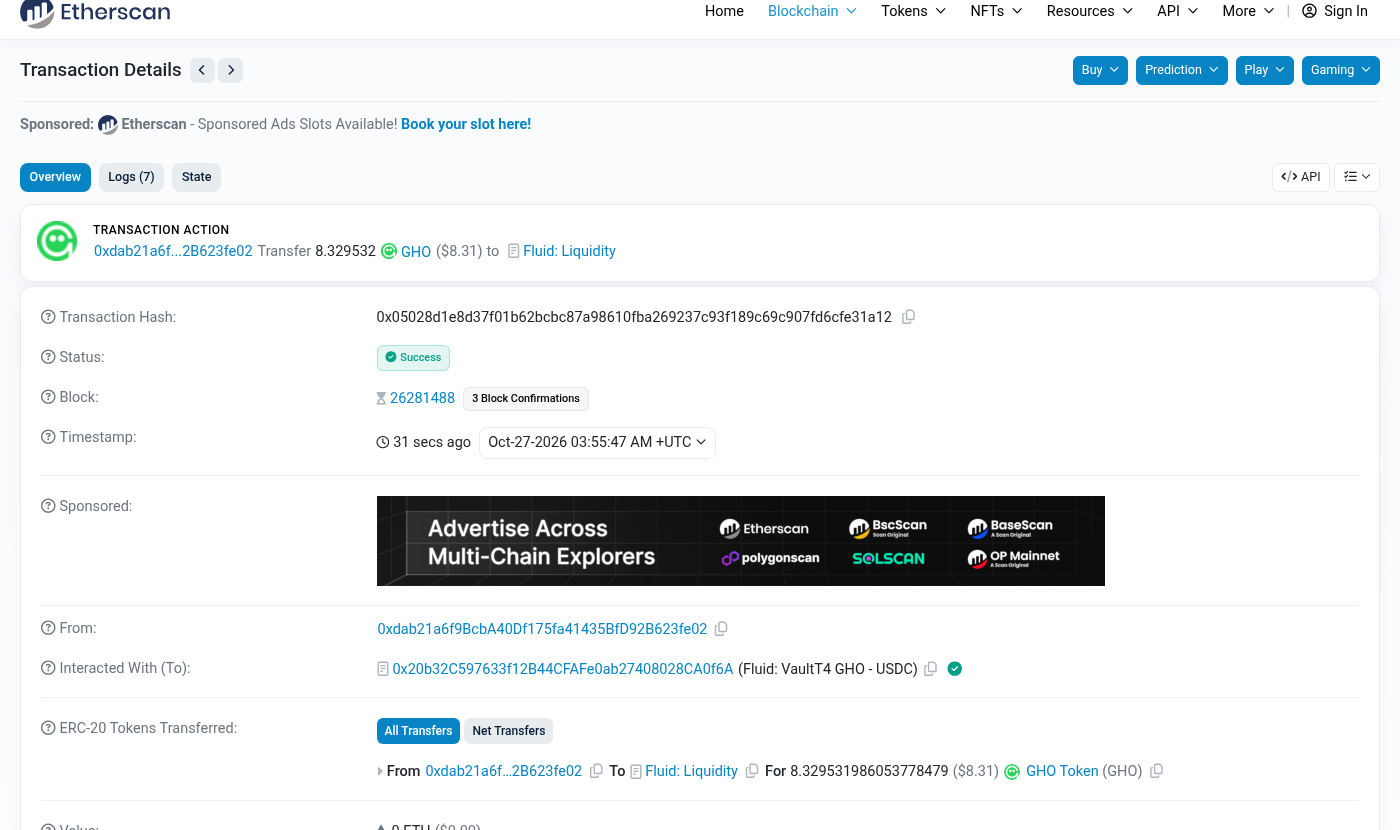Viewport: 1400px width, 830px height.
Task: Click the Block help question icon
Action: 48,397
